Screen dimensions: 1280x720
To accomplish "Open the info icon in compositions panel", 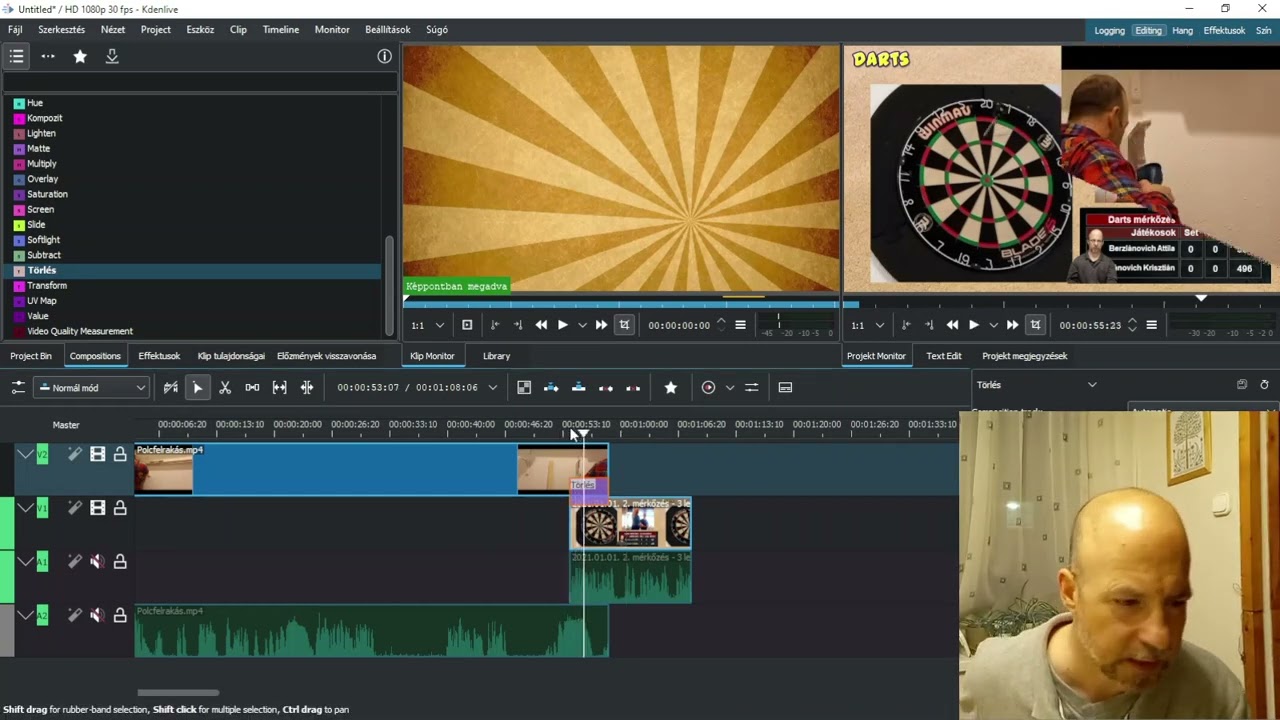I will [x=384, y=57].
